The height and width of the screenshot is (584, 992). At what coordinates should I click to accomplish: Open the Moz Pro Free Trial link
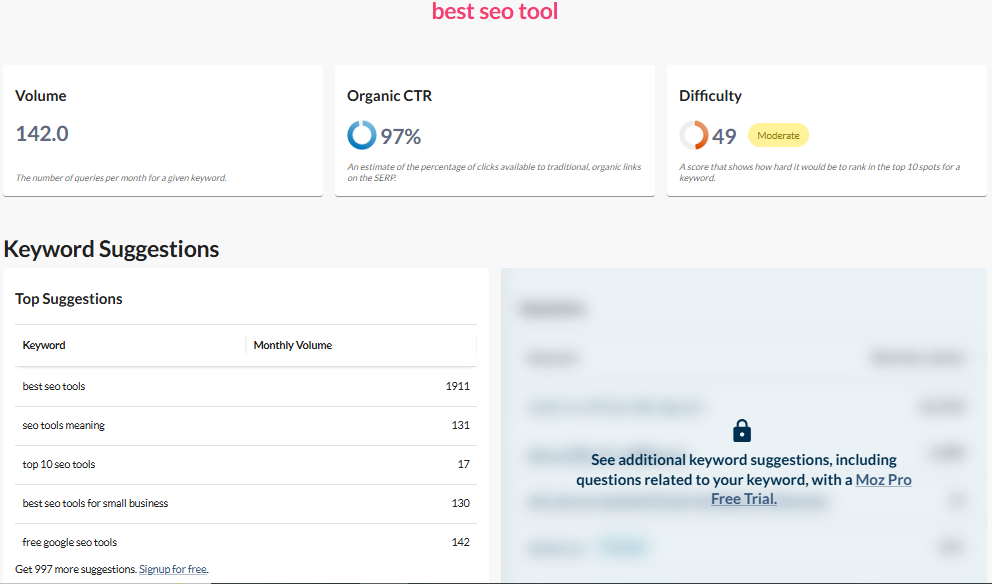811,489
